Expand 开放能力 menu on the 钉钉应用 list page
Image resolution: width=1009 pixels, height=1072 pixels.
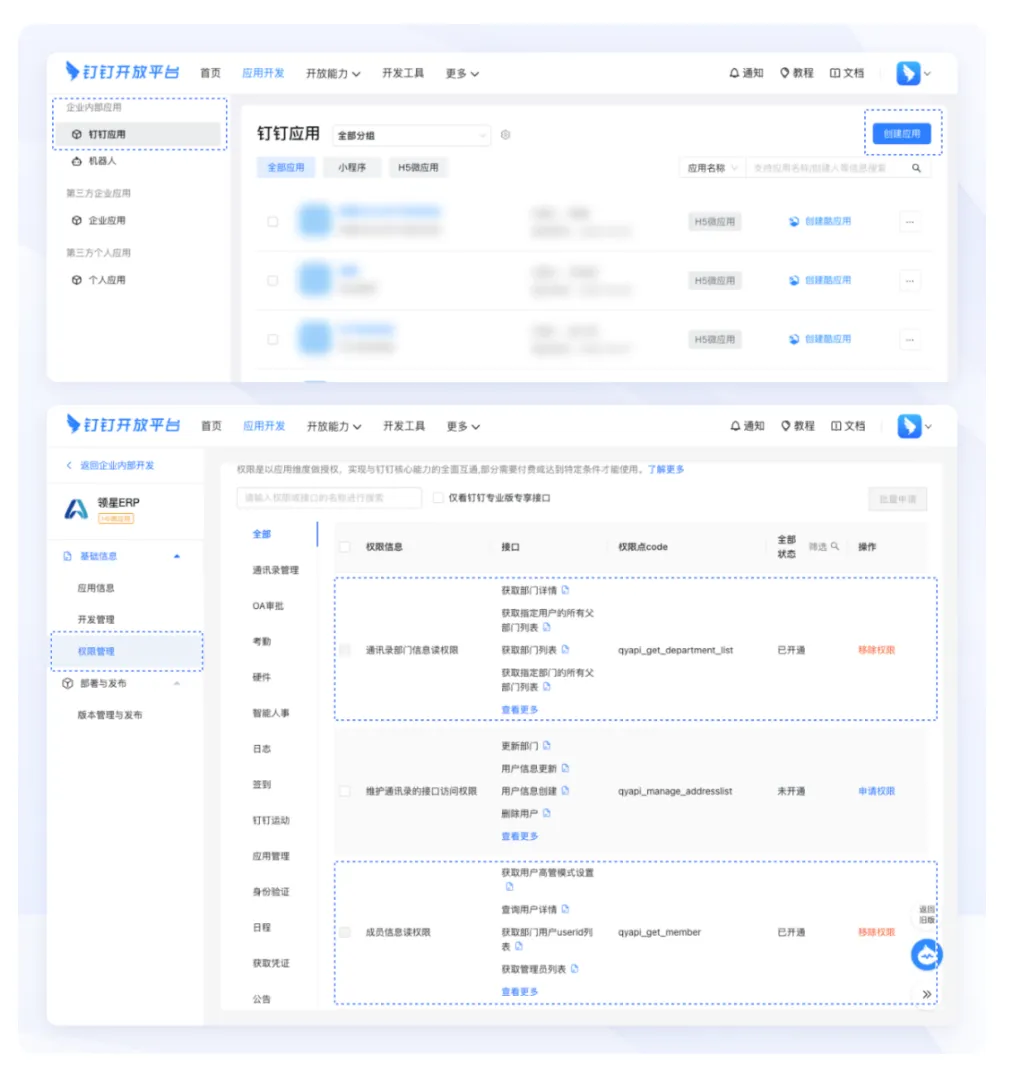tap(333, 73)
